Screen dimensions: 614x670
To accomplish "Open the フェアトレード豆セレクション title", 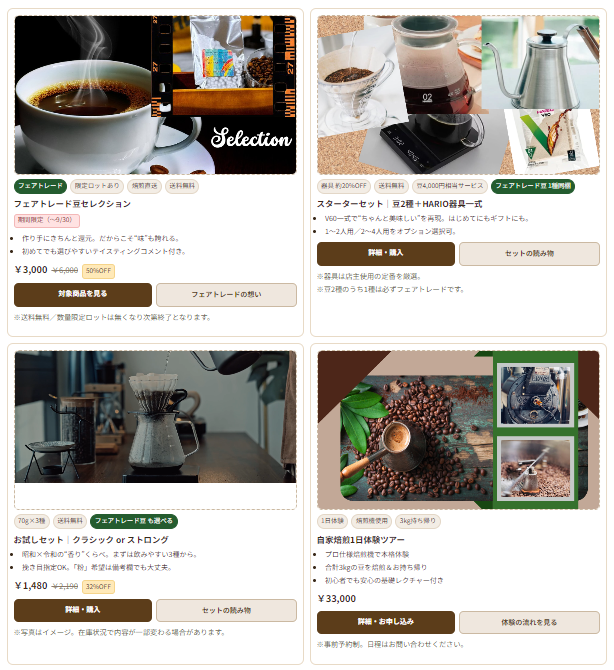I will (x=73, y=204).
